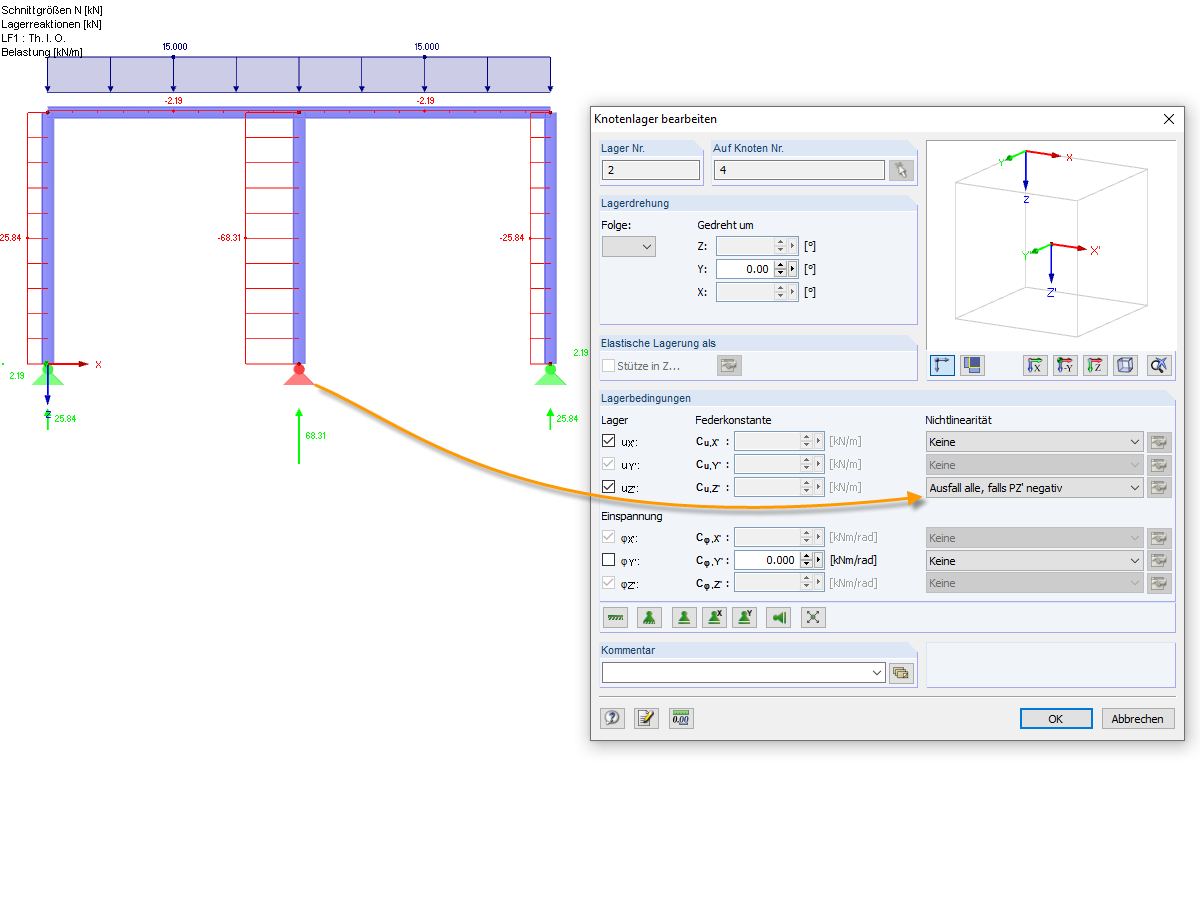Open the φY' Nichtlinearität dropdown

pos(1034,562)
